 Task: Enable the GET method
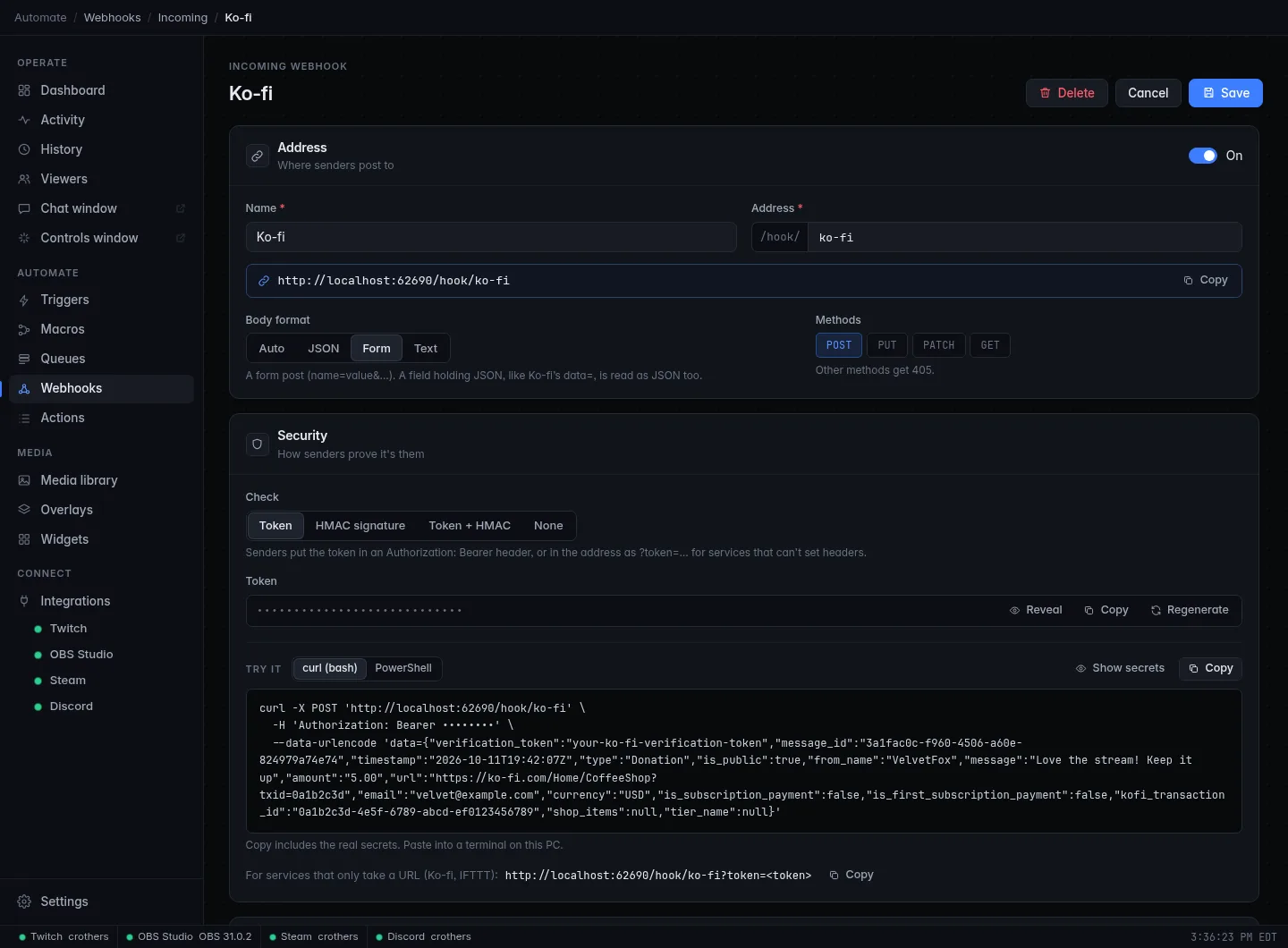(x=990, y=345)
